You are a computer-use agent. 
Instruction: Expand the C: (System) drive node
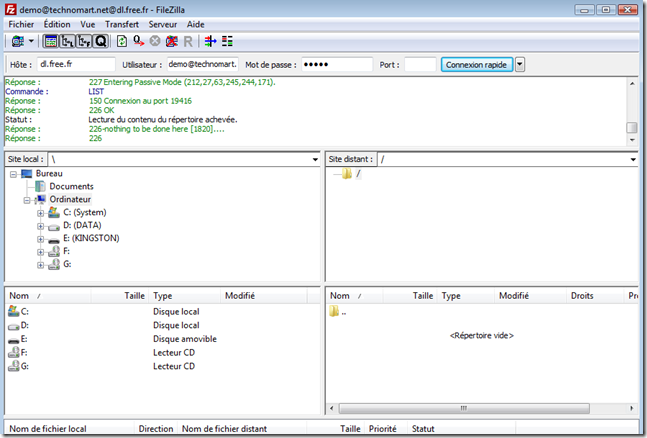click(x=40, y=213)
